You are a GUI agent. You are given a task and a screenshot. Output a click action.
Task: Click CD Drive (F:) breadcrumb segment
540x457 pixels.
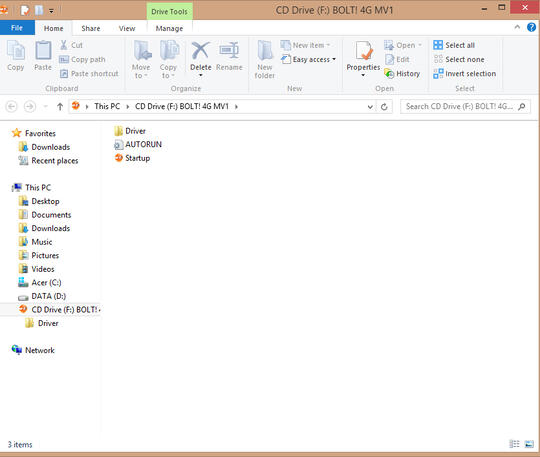[x=182, y=106]
